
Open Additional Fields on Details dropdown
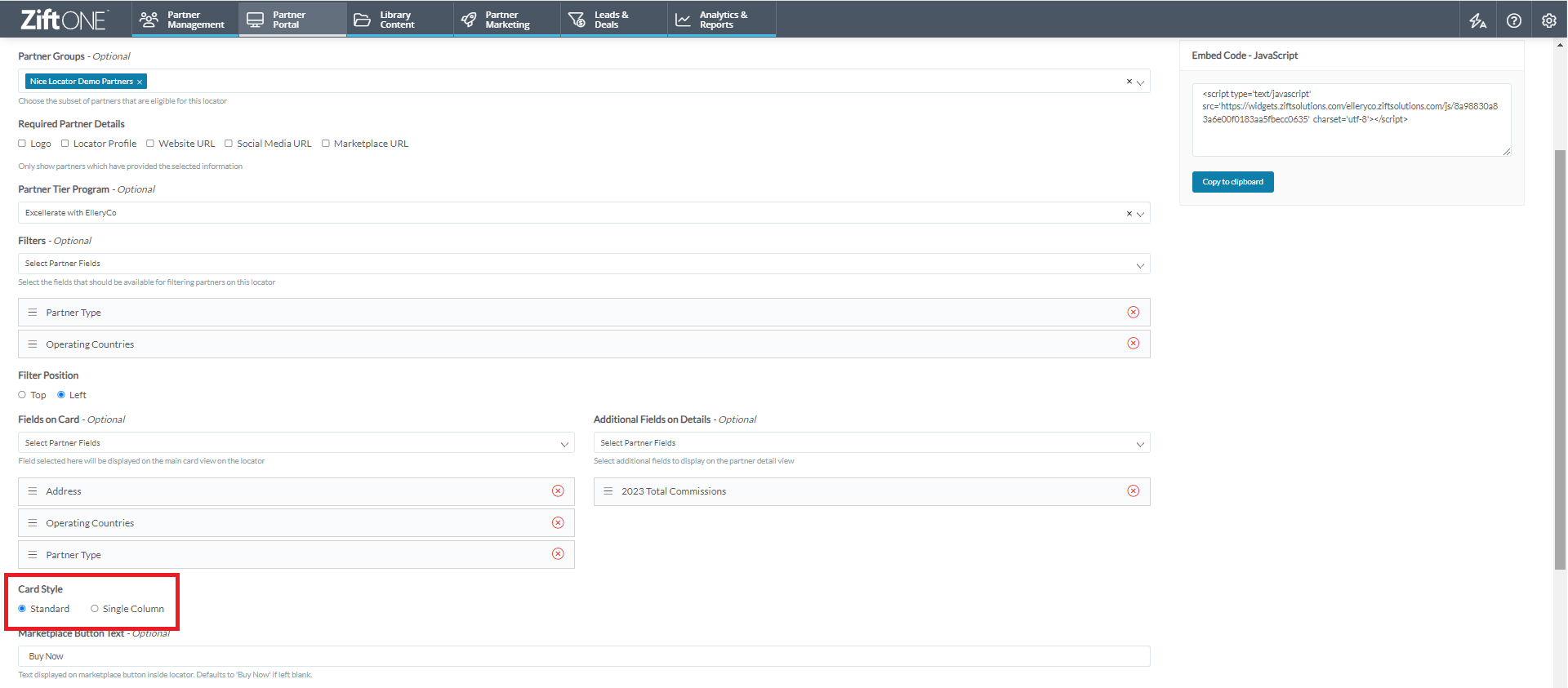[872, 443]
